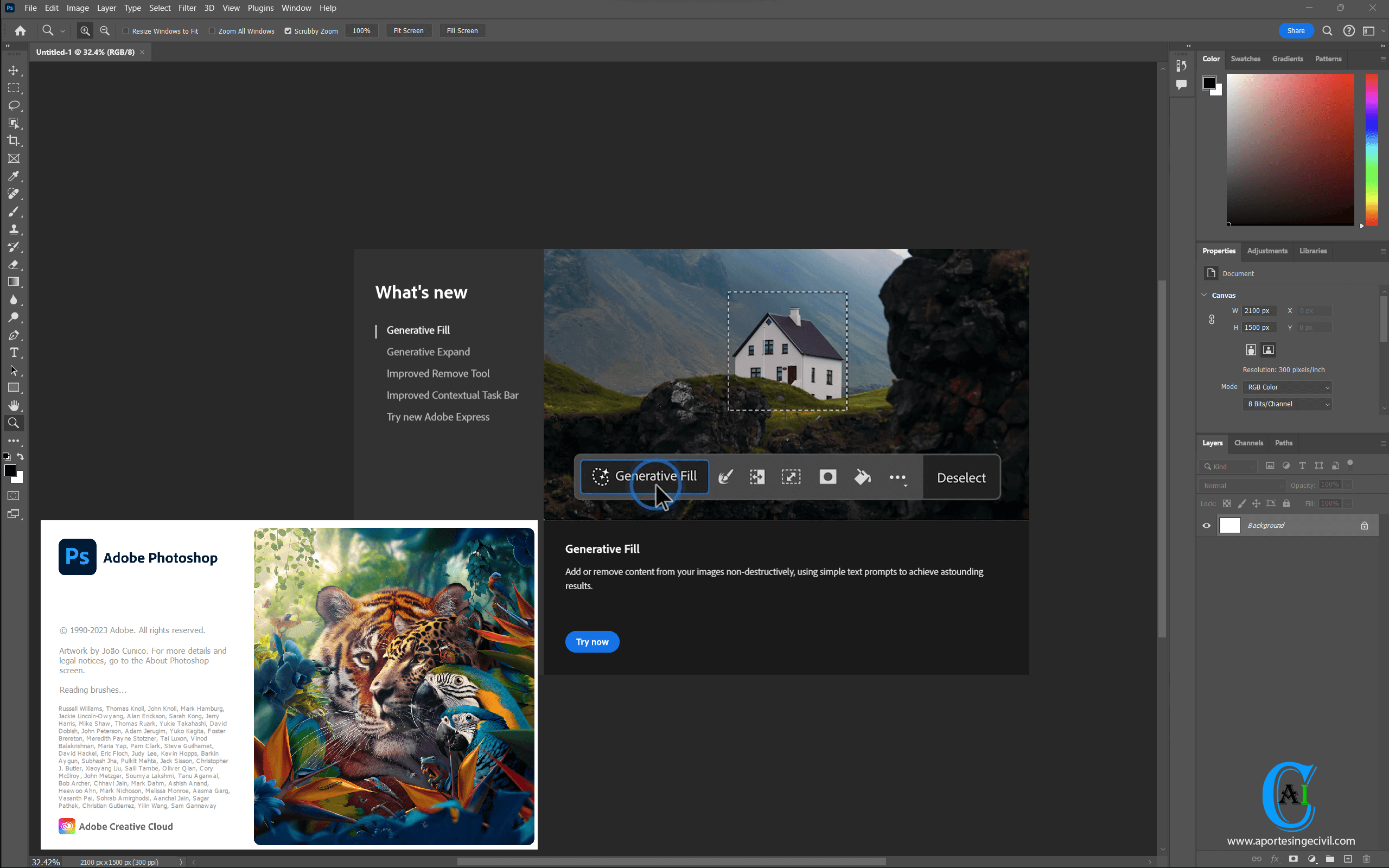This screenshot has height=868, width=1389.
Task: Click the Gradient tool icon
Action: click(14, 282)
